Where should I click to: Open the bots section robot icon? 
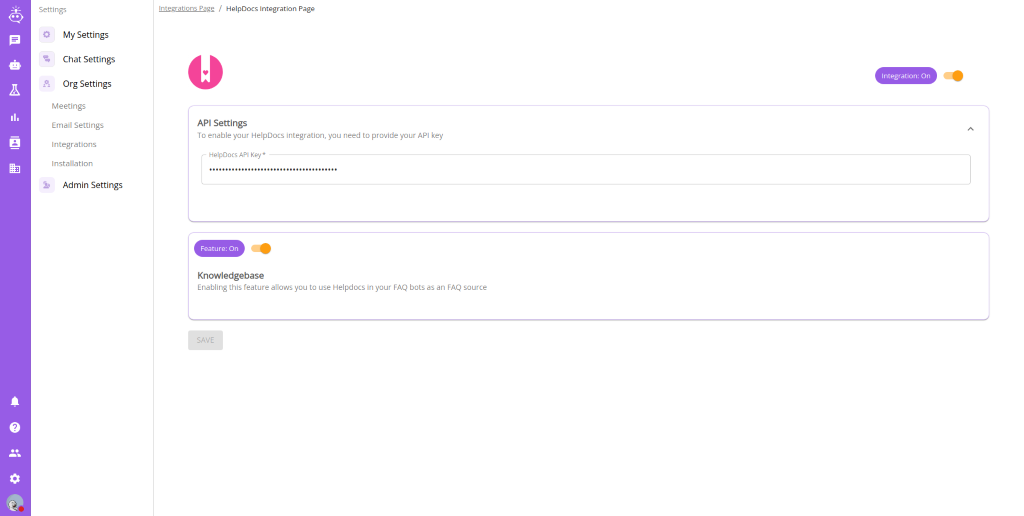[15, 65]
